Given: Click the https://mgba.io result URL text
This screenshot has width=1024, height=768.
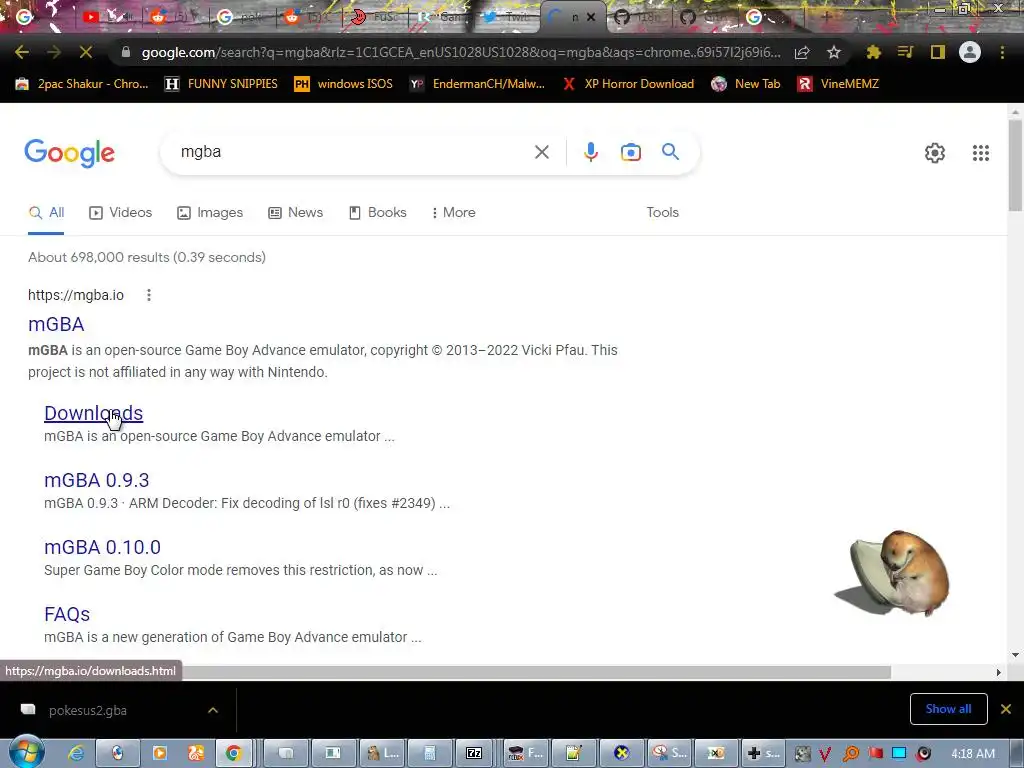Looking at the screenshot, I should click(x=76, y=295).
